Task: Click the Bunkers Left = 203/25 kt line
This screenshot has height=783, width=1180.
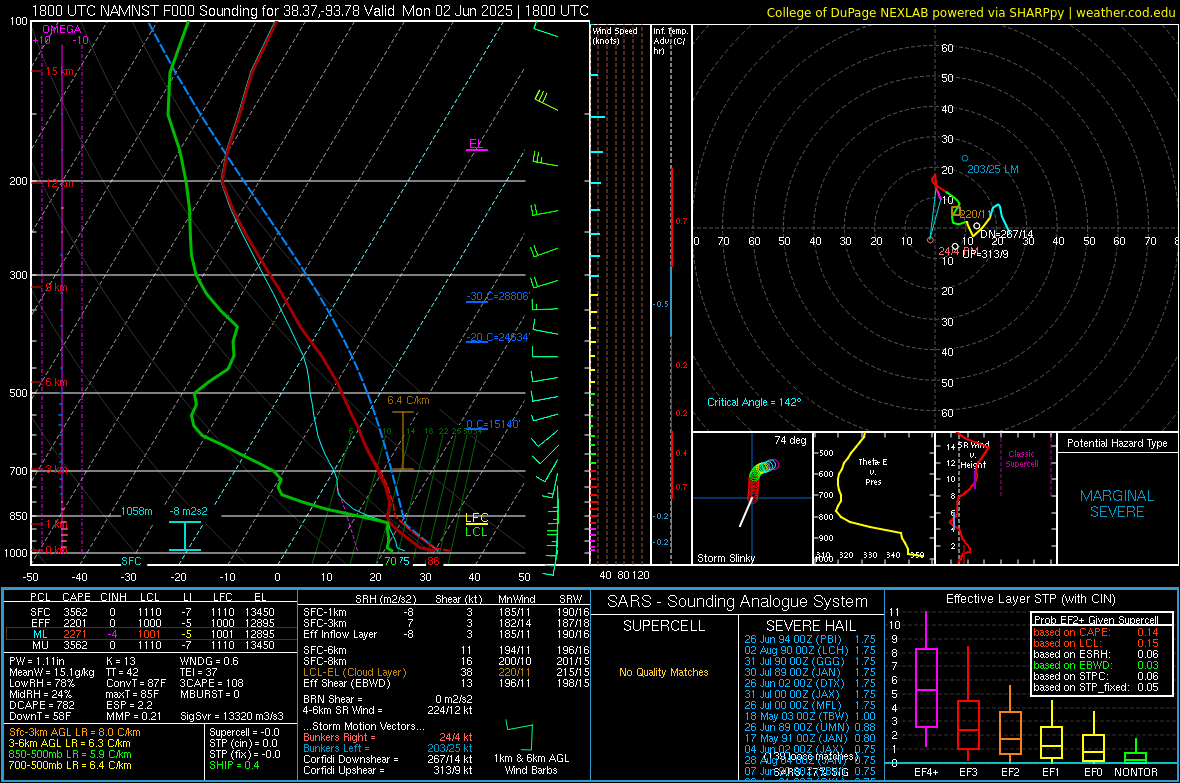Action: coord(388,748)
